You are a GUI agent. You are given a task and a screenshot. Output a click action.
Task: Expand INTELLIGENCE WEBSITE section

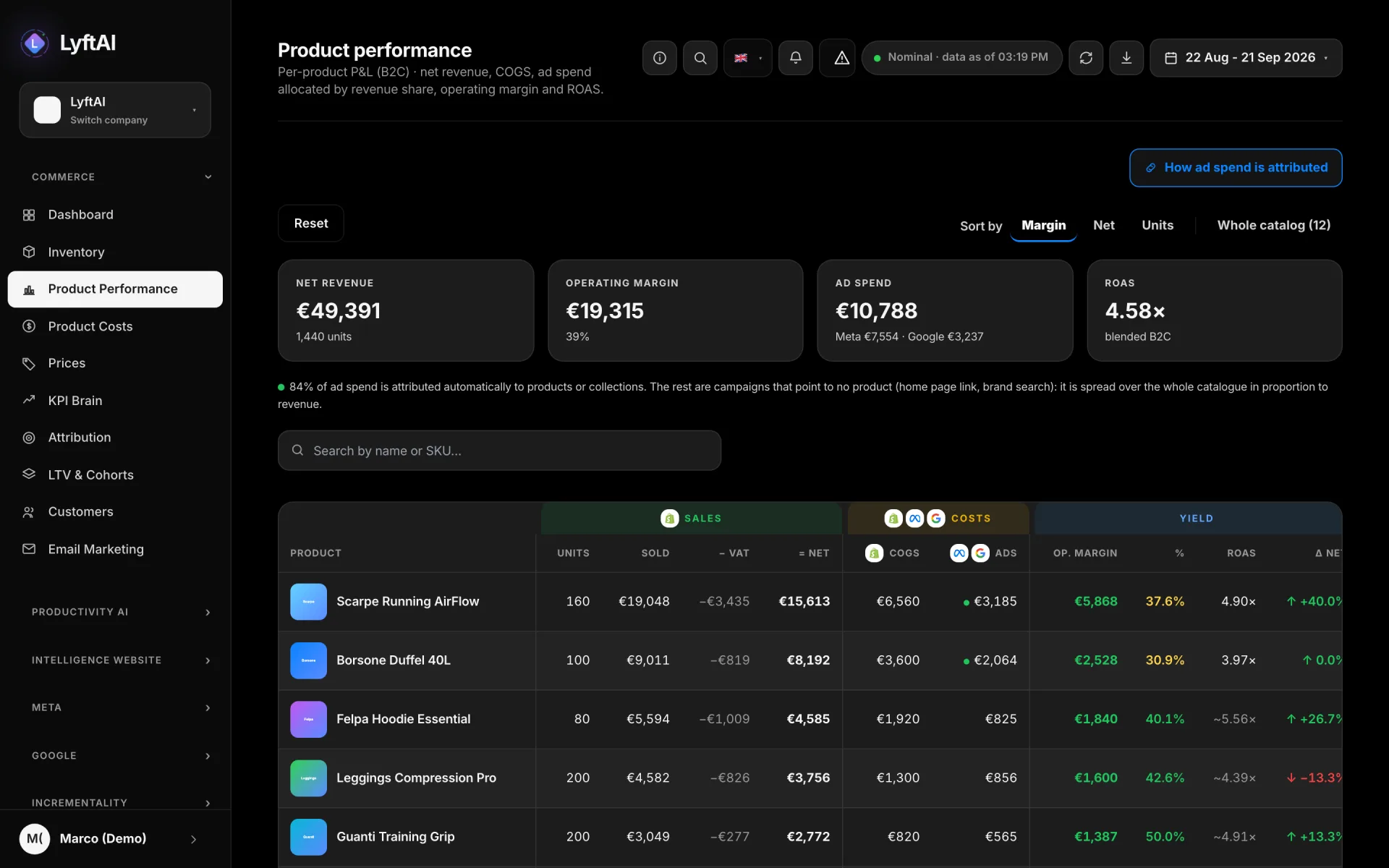point(121,660)
